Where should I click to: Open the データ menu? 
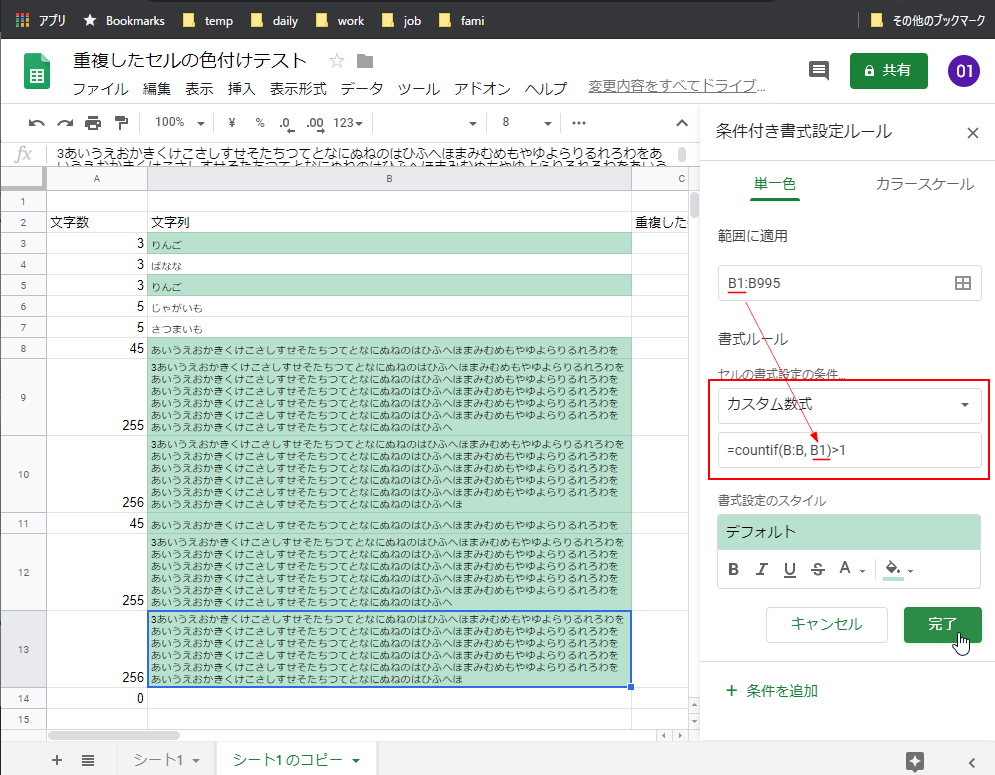coord(361,88)
